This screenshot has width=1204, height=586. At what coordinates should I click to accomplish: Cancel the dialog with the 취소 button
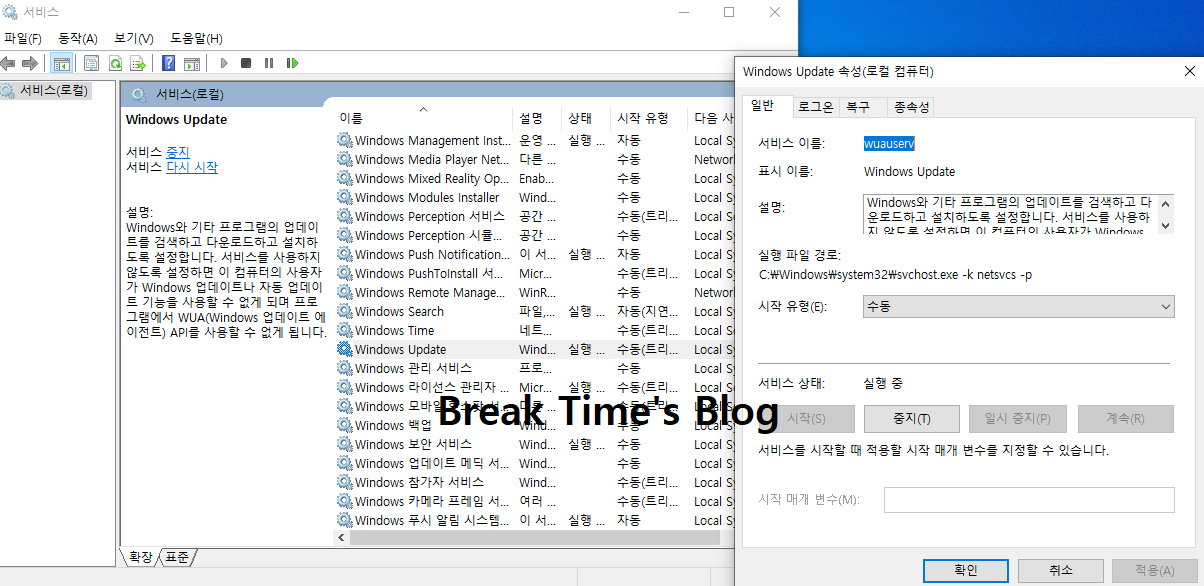[x=1061, y=571]
